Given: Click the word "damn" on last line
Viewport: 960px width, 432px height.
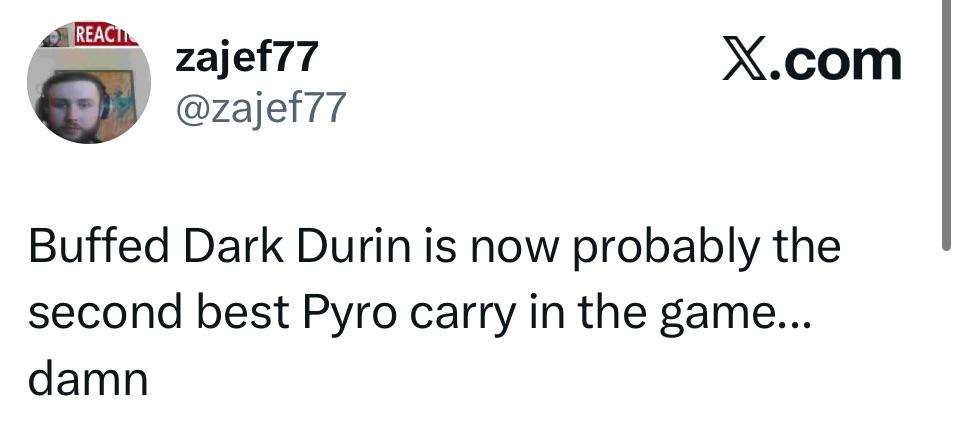Looking at the screenshot, I should (x=88, y=379).
